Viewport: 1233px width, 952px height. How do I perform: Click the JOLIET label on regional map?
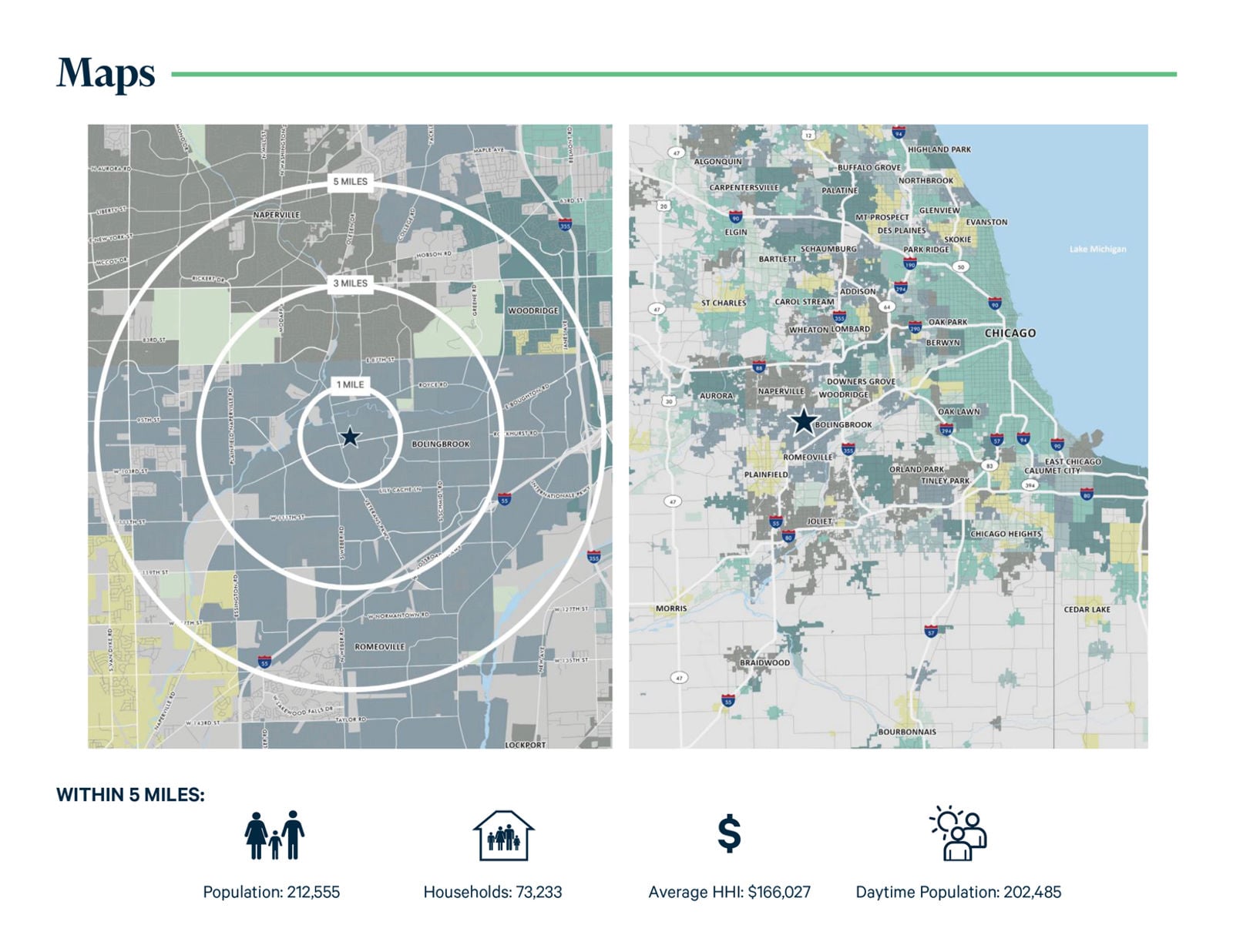[818, 521]
